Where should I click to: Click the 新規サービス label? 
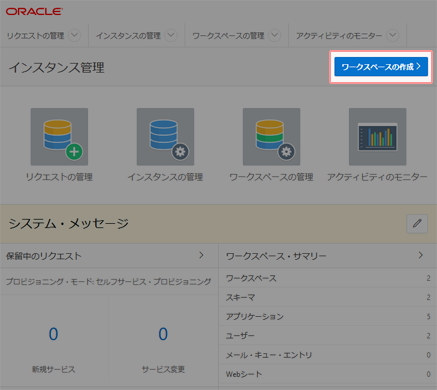[53, 369]
